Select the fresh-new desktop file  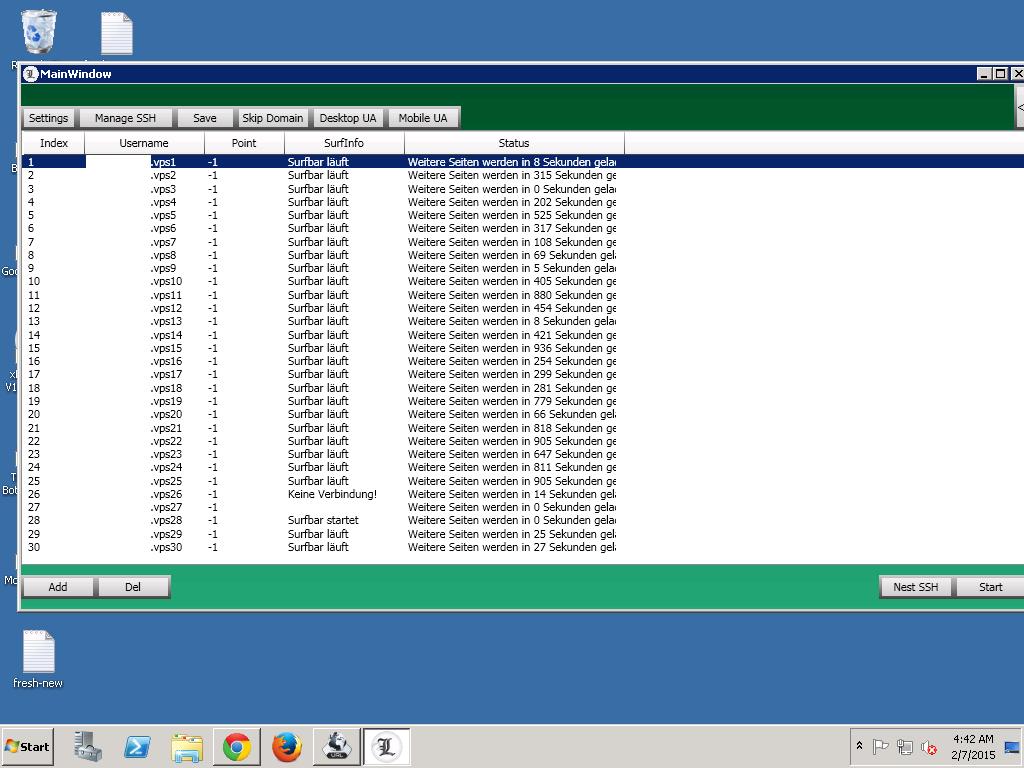click(38, 660)
